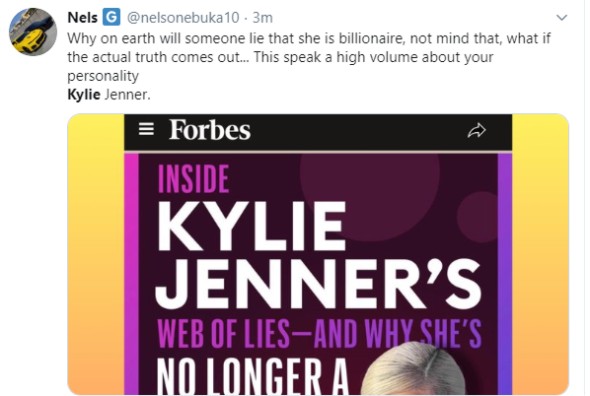
Task: Click the NO LONGER A headline text
Action: point(252,376)
